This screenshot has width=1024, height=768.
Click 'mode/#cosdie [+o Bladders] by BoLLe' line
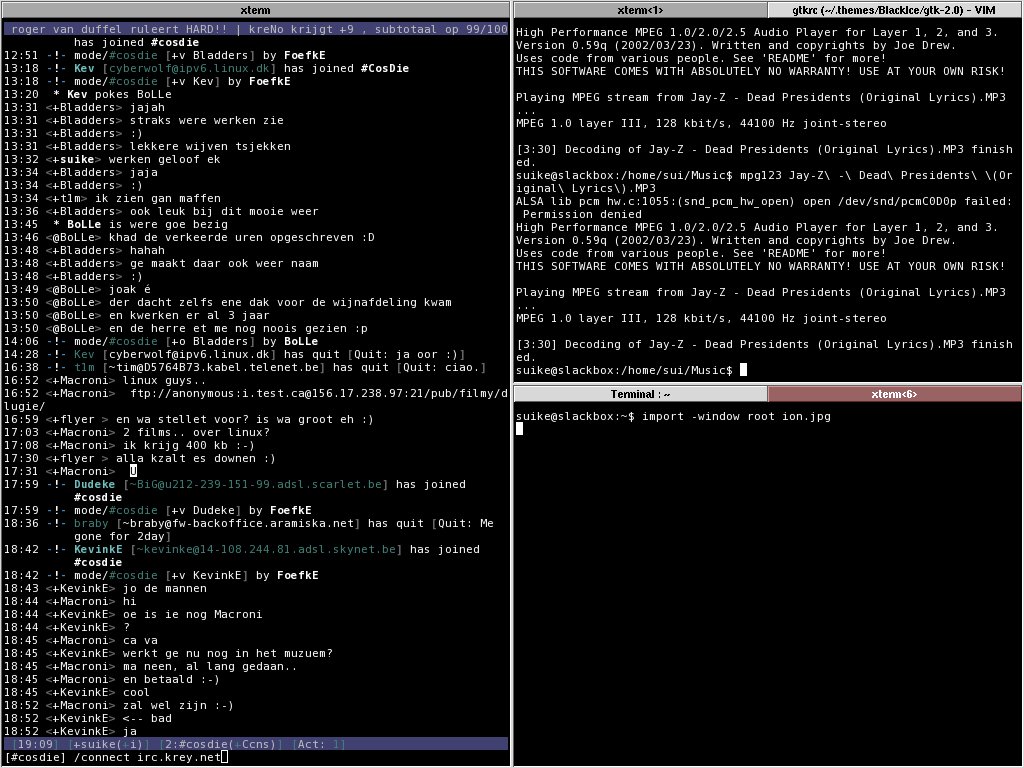click(x=161, y=341)
